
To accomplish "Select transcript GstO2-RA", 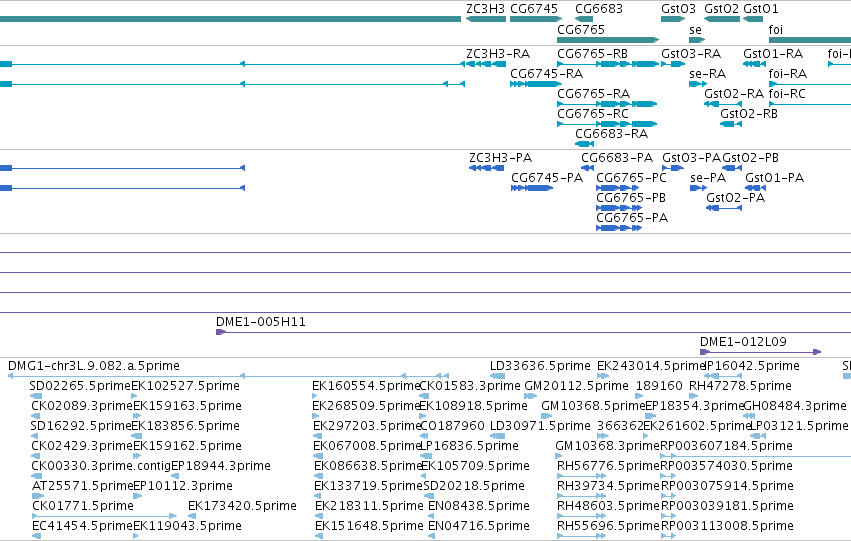I will pyautogui.click(x=723, y=104).
